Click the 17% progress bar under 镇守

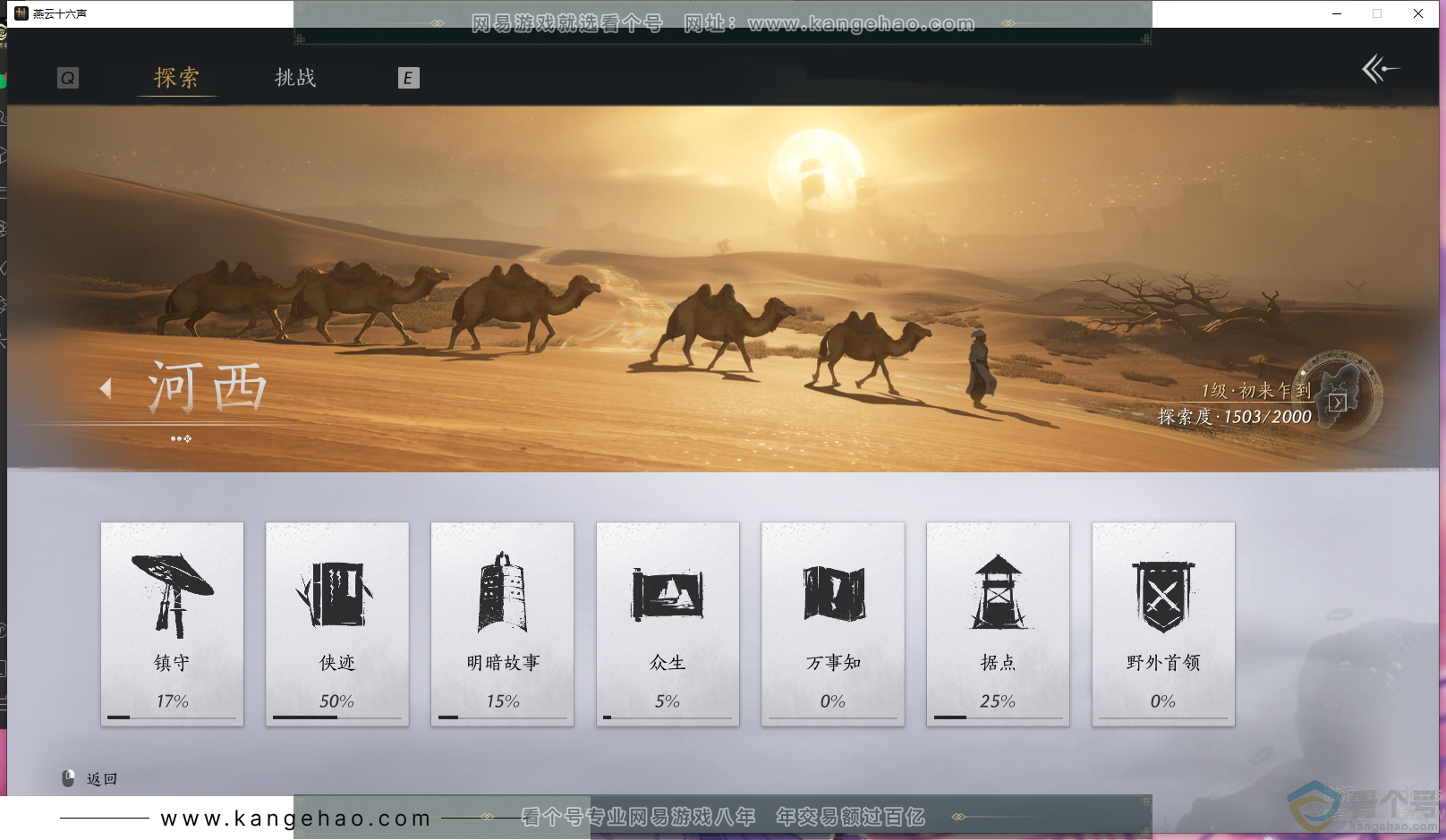point(172,717)
